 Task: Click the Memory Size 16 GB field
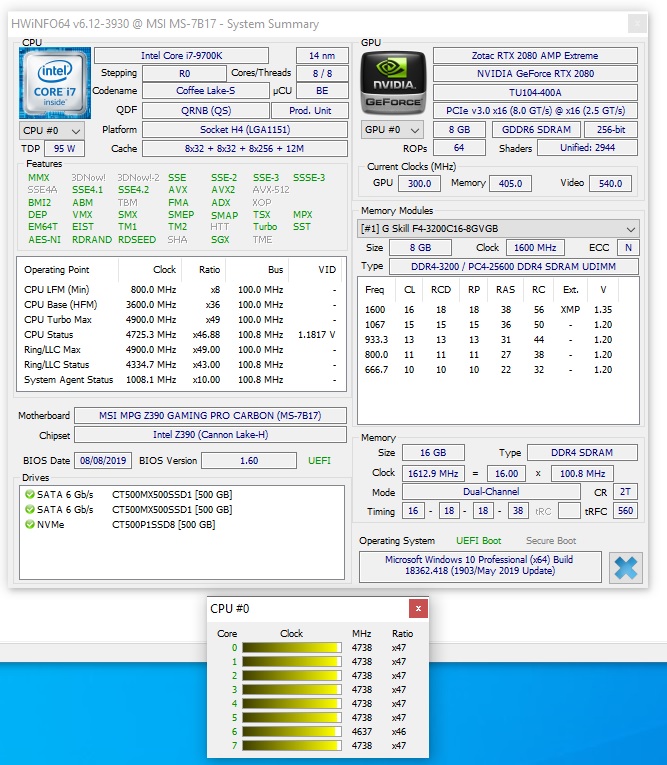[x=433, y=453]
